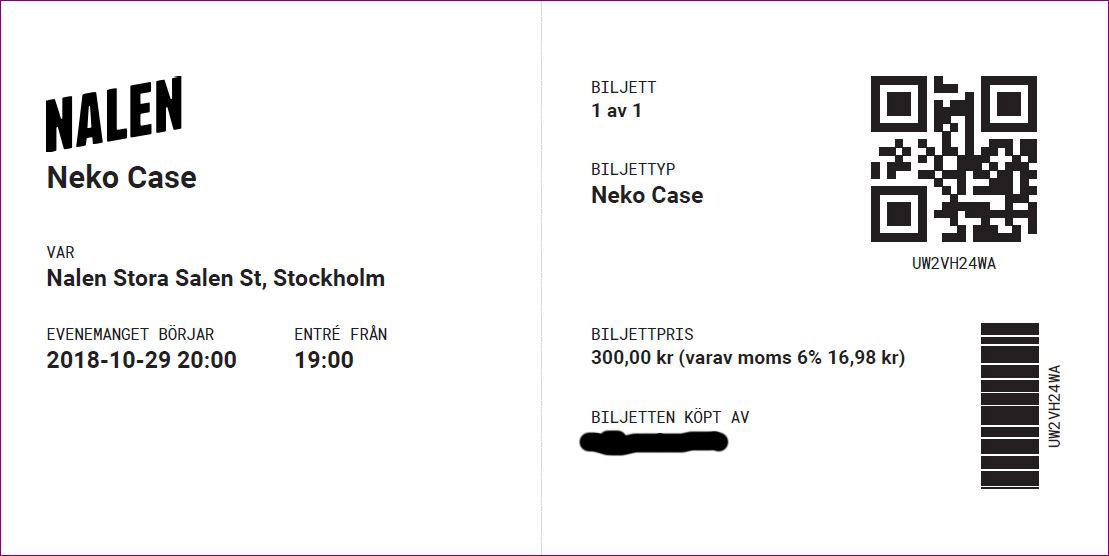Click the rotated UW2VH24WA code beside barcode
Viewport: 1109px width, 556px height.
[x=1055, y=406]
